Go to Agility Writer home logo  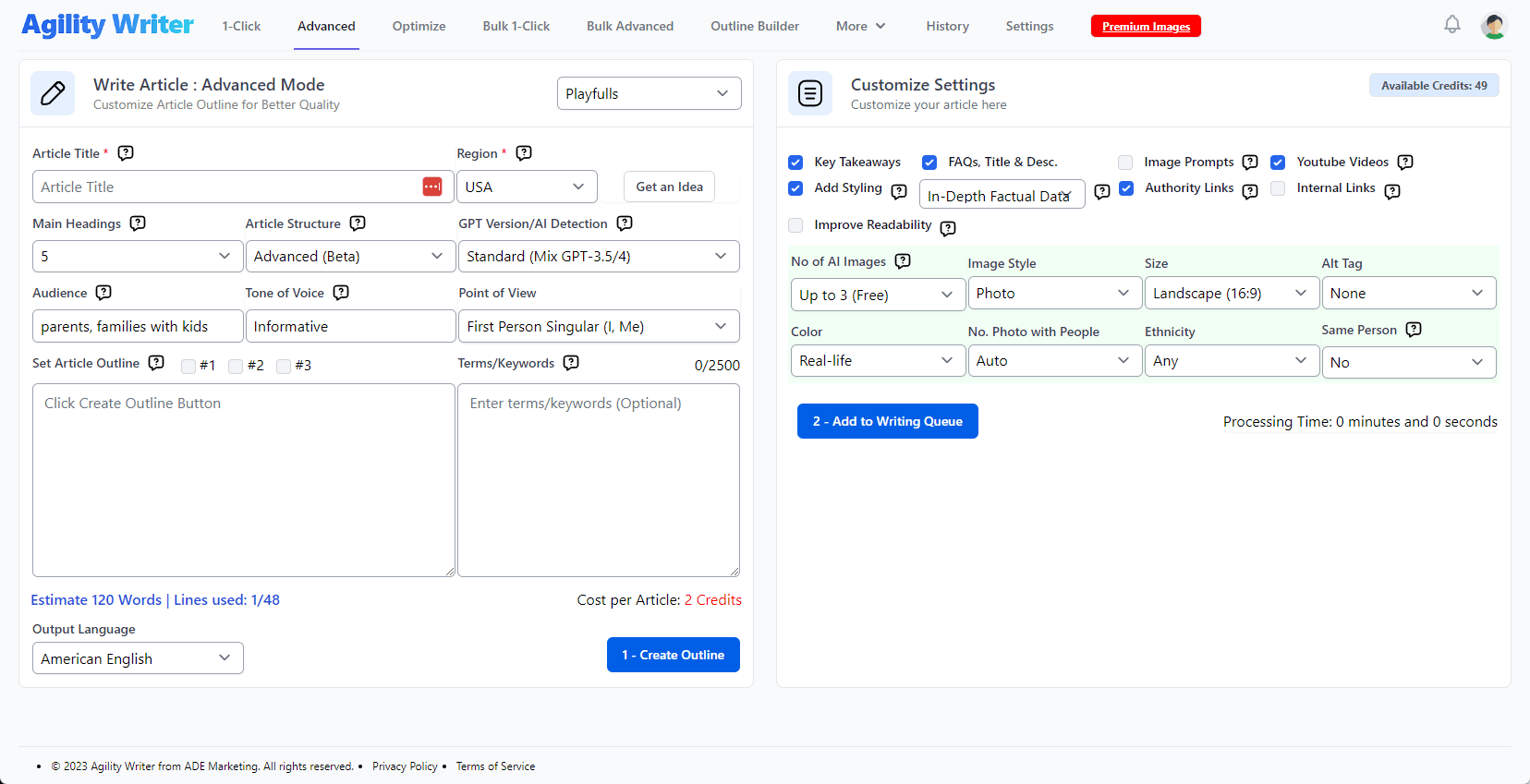tap(107, 25)
